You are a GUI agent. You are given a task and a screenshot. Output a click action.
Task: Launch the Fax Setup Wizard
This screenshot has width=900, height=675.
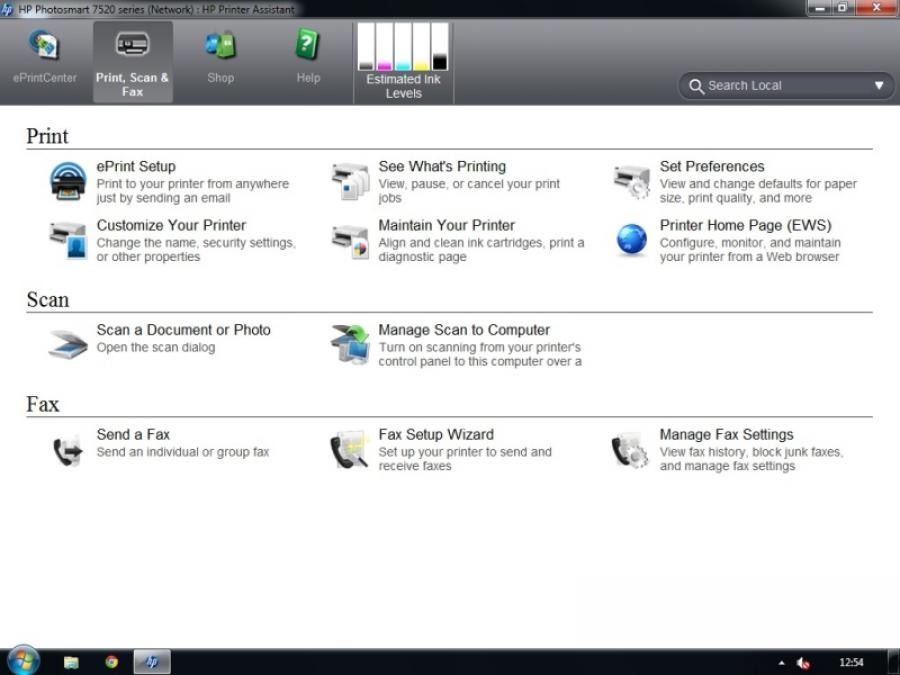436,435
